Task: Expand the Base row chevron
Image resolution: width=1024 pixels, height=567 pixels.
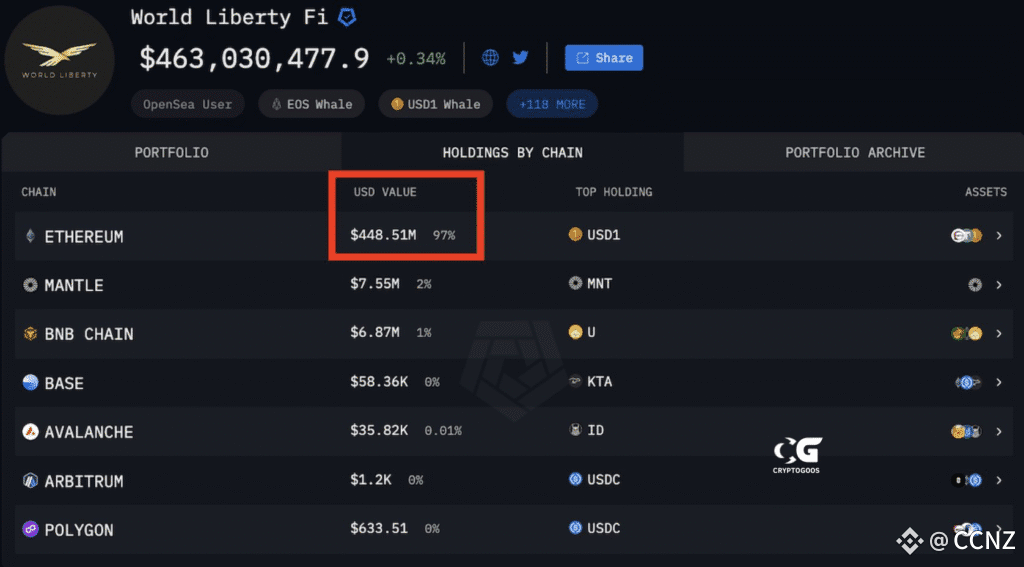Action: point(999,382)
